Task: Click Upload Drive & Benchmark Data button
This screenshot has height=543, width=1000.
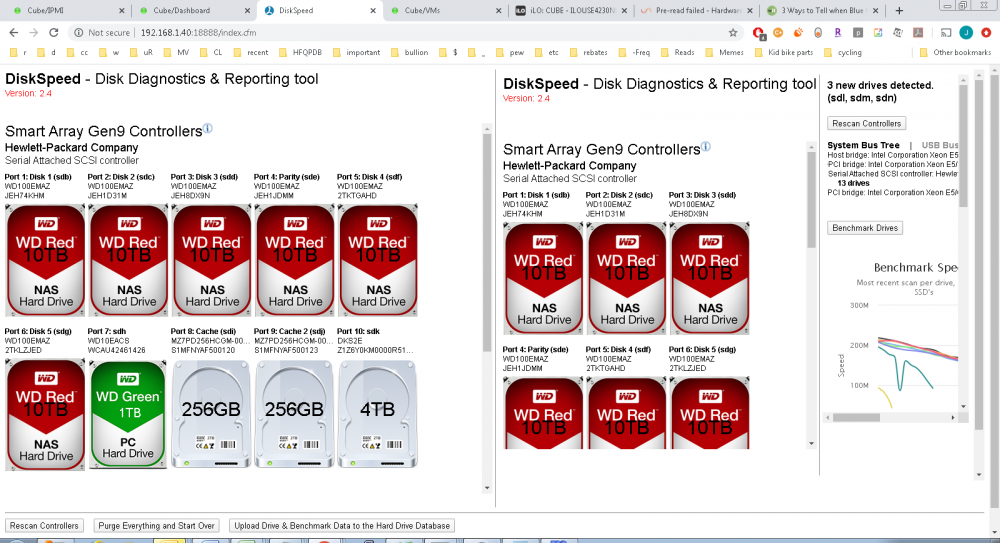Action: (x=342, y=526)
